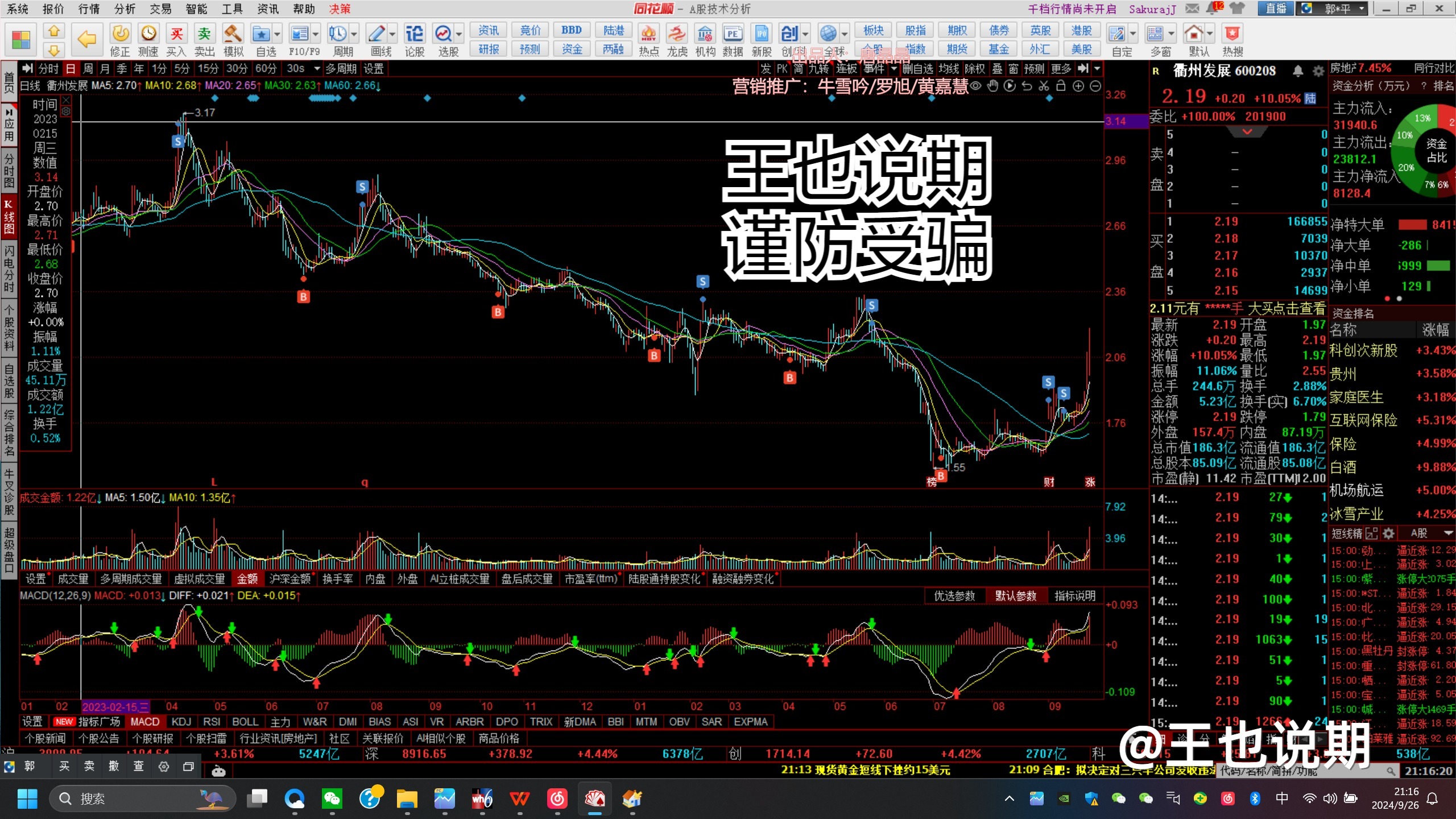Toggle the 九转 indicator
Viewport: 1456px width, 819px height.
[819, 69]
